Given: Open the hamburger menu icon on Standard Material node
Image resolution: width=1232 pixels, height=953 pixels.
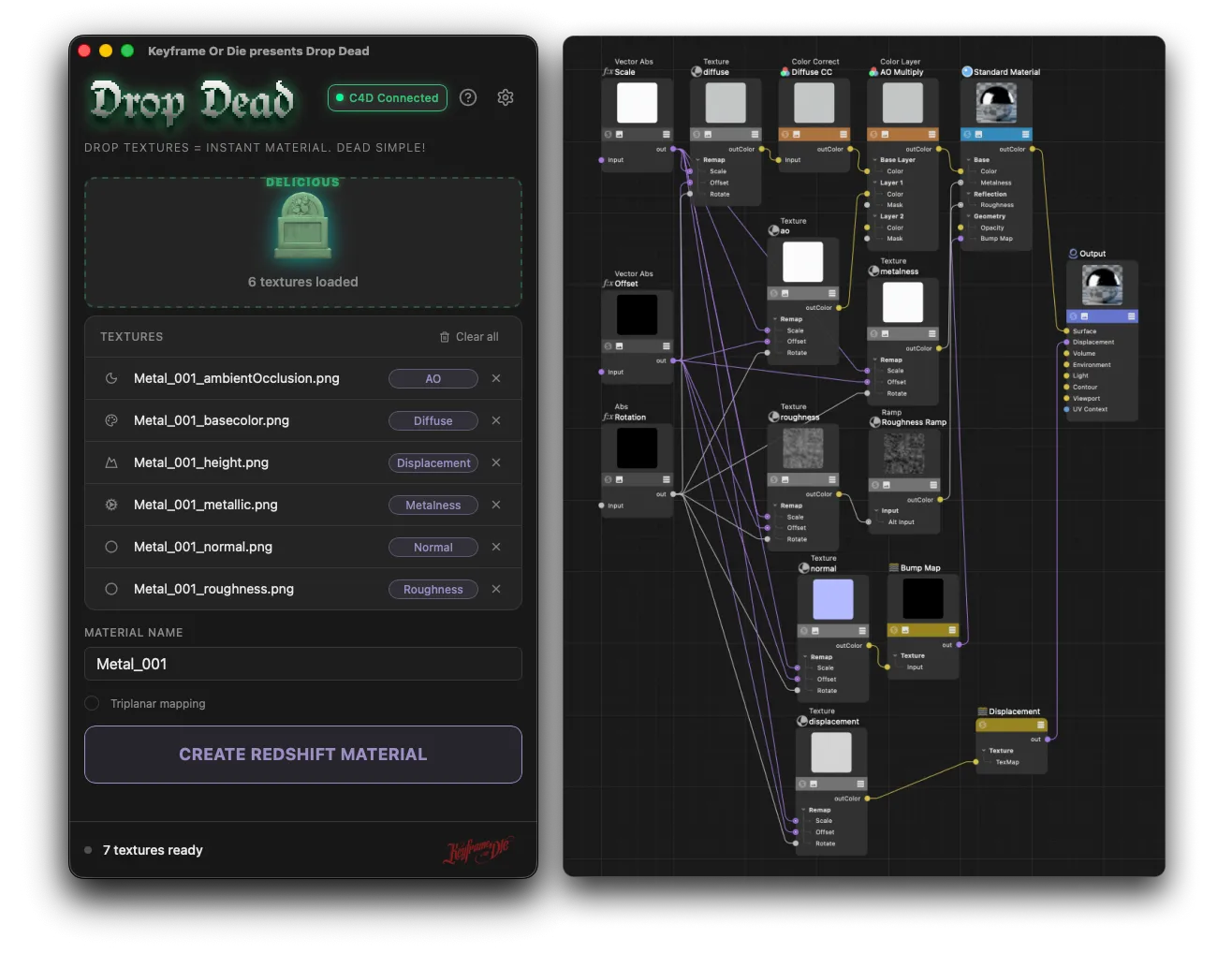Looking at the screenshot, I should [x=1026, y=134].
